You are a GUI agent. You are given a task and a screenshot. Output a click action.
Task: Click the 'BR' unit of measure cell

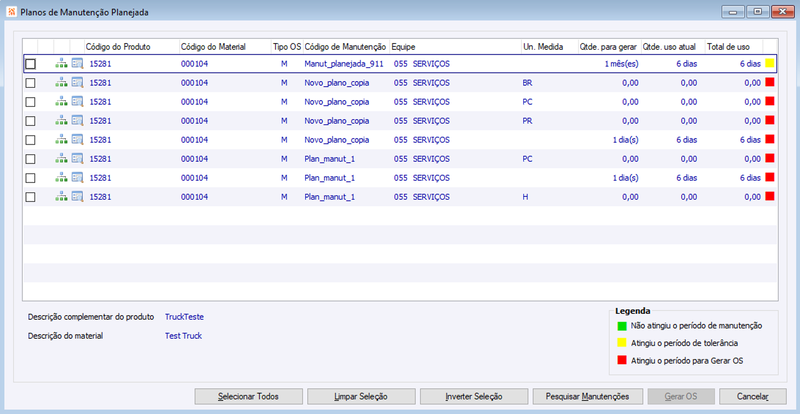pyautogui.click(x=527, y=83)
